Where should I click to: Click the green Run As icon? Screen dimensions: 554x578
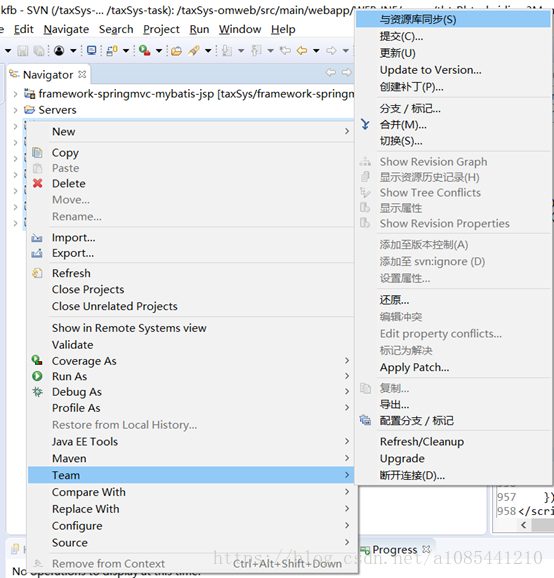[37, 376]
